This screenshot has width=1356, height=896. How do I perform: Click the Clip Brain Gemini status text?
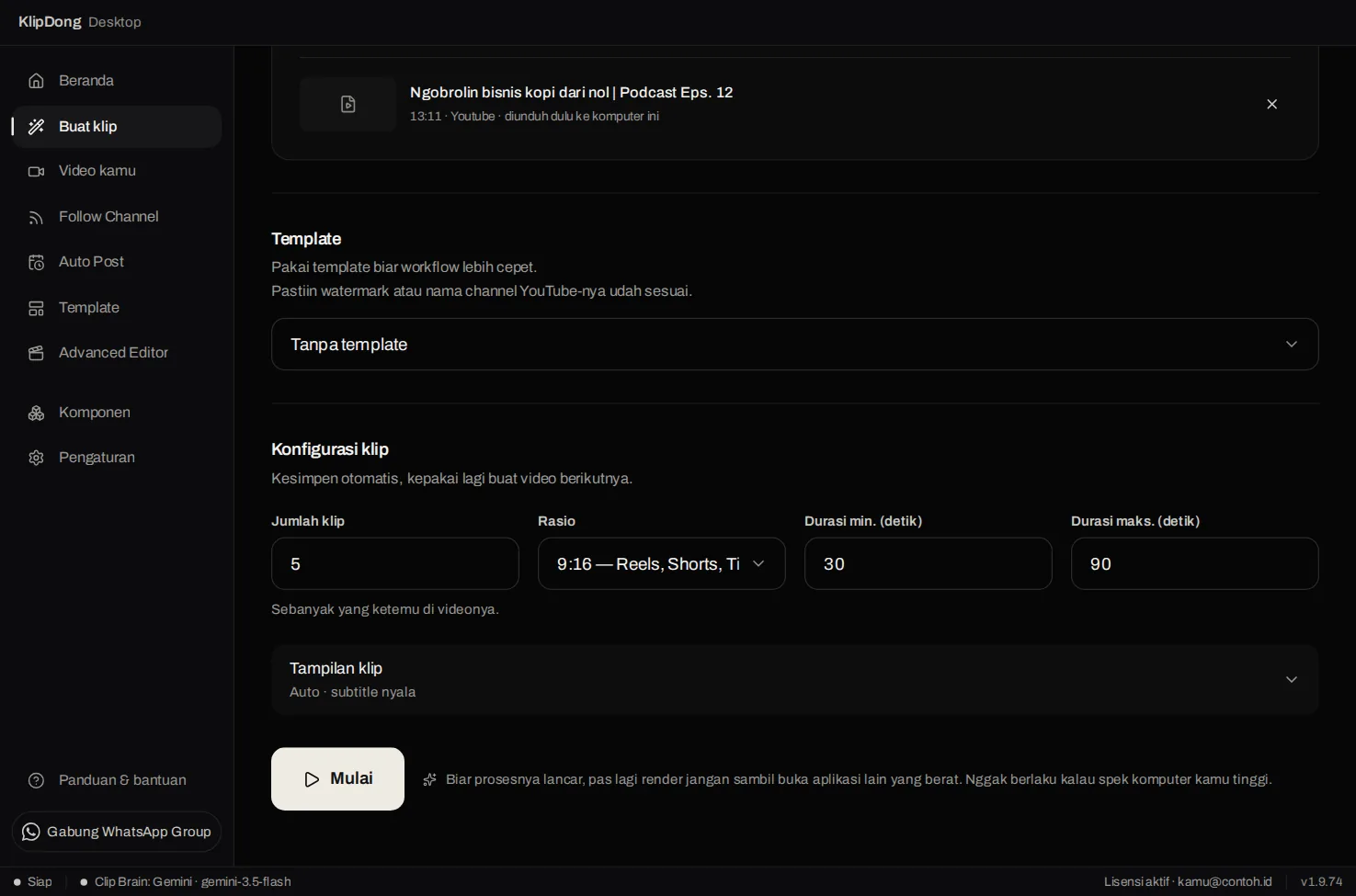192,881
